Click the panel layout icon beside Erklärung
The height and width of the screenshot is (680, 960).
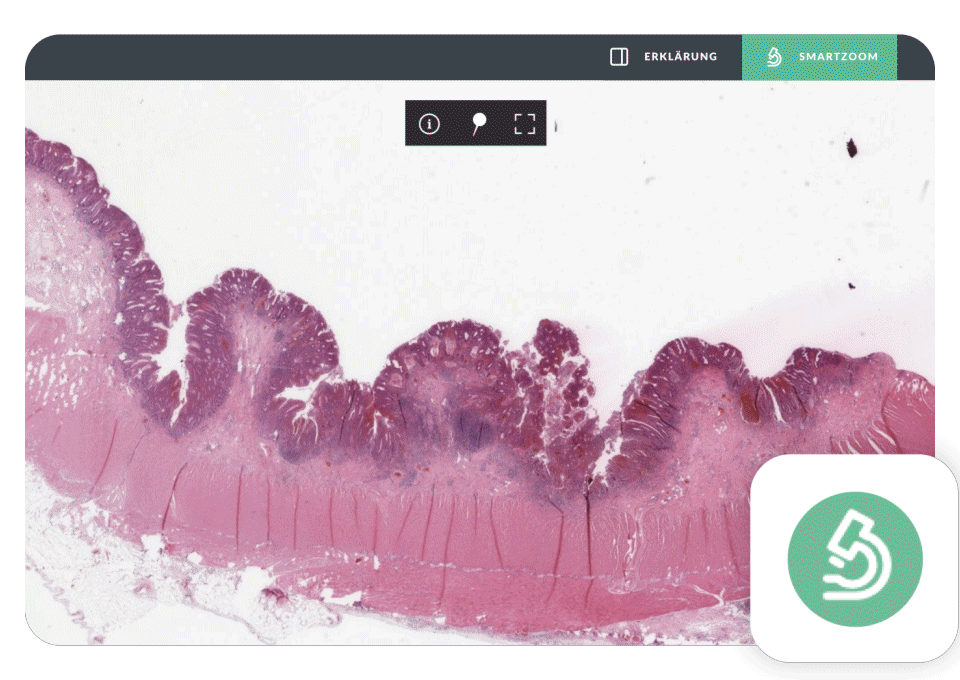(619, 57)
